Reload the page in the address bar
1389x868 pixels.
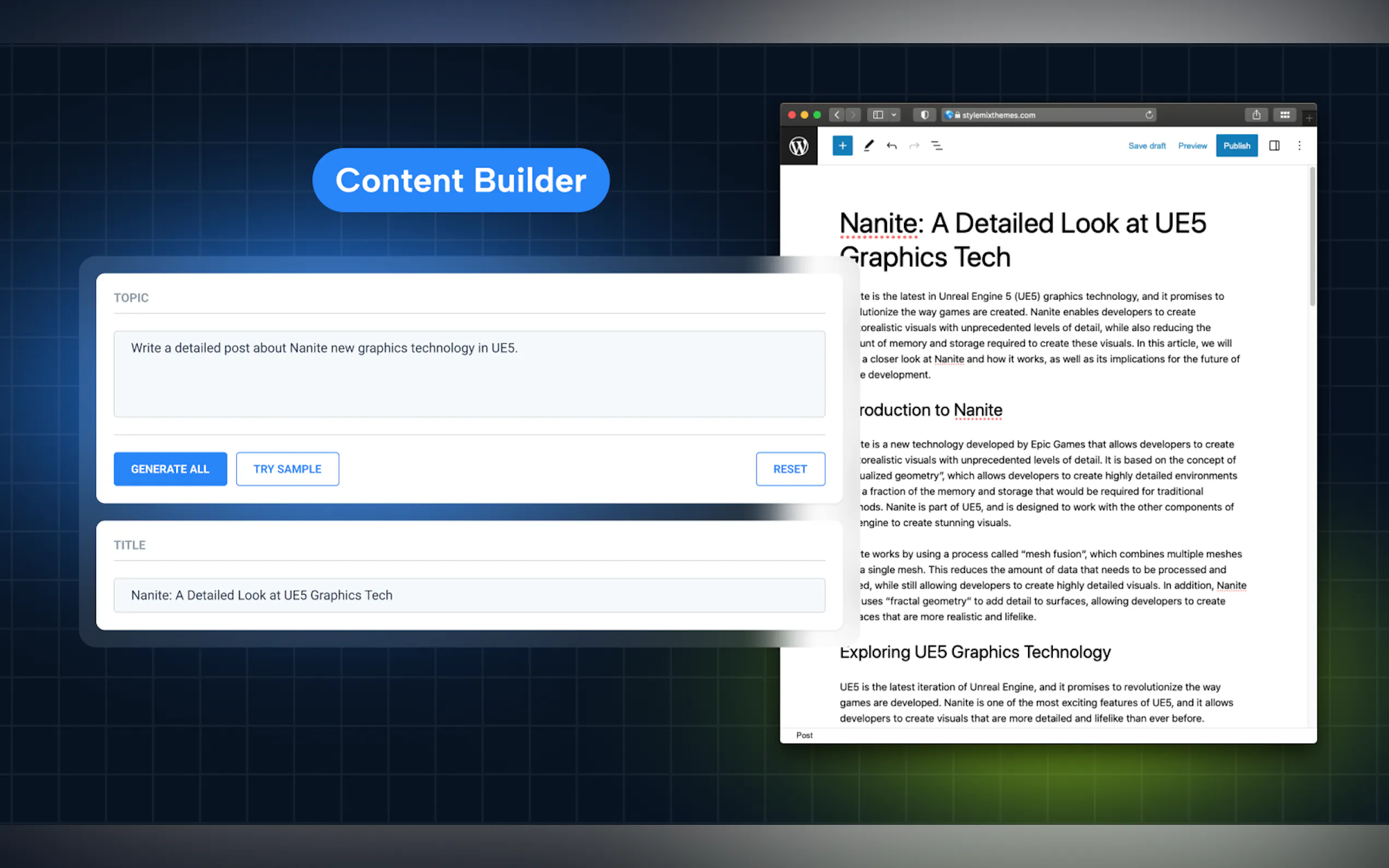pyautogui.click(x=1148, y=115)
